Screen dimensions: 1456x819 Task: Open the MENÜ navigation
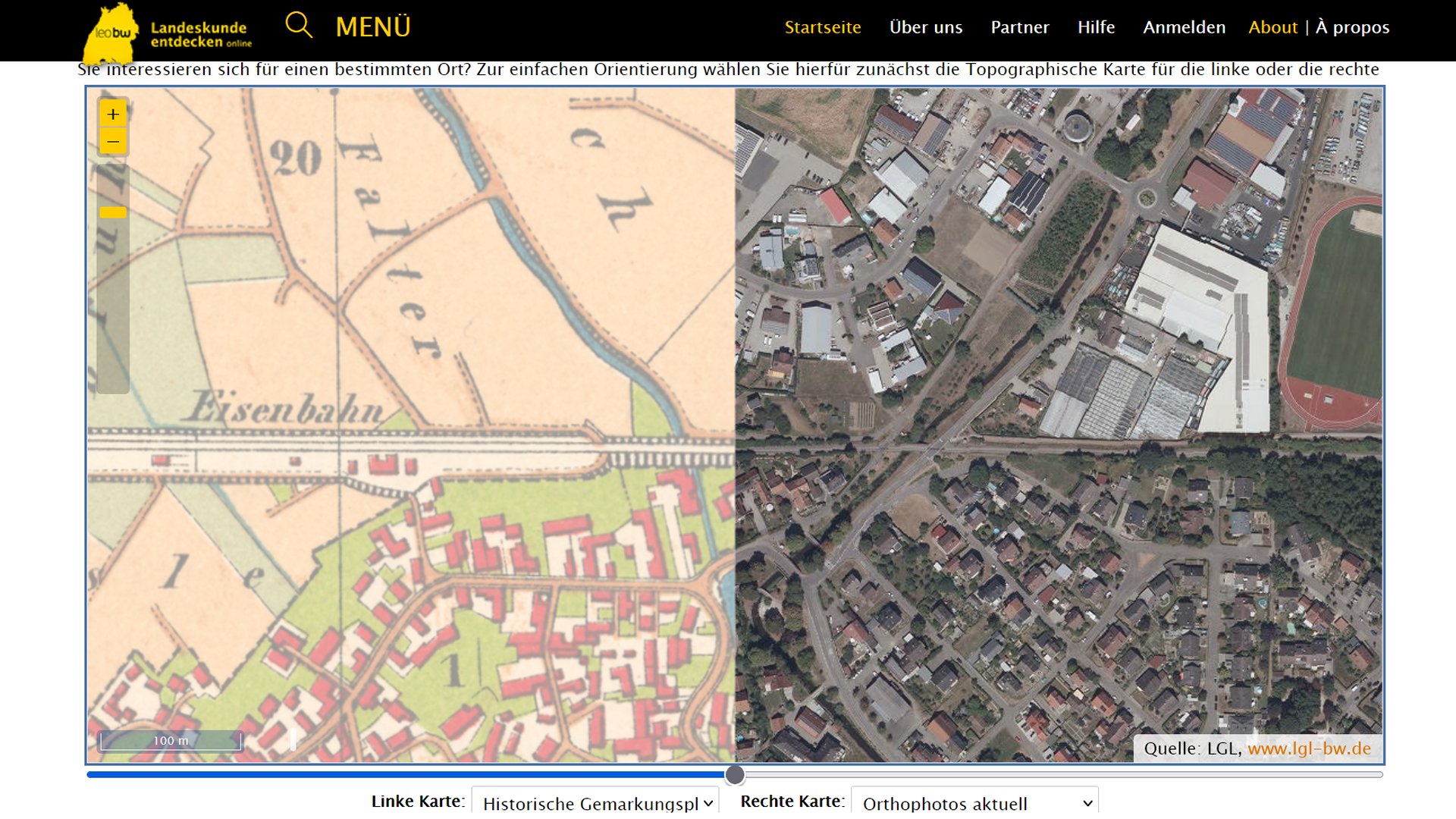point(373,27)
